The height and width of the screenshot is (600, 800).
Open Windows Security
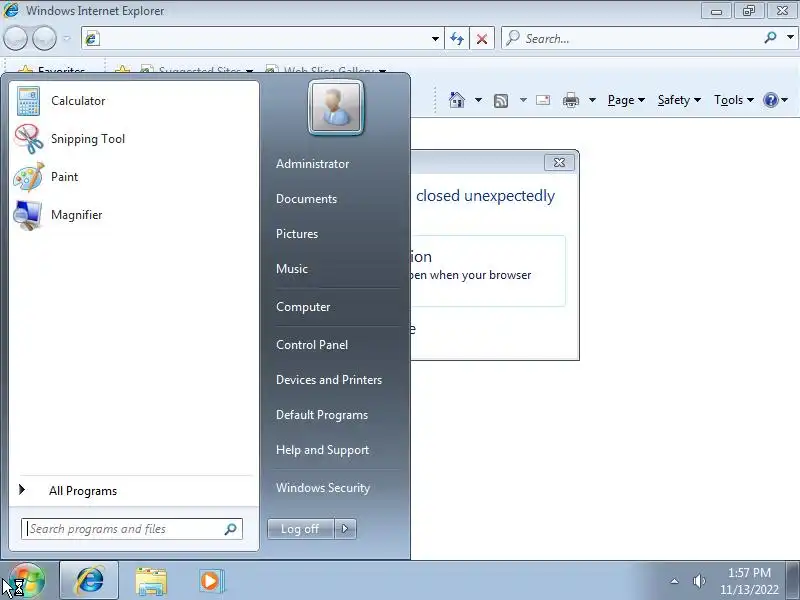coord(322,488)
